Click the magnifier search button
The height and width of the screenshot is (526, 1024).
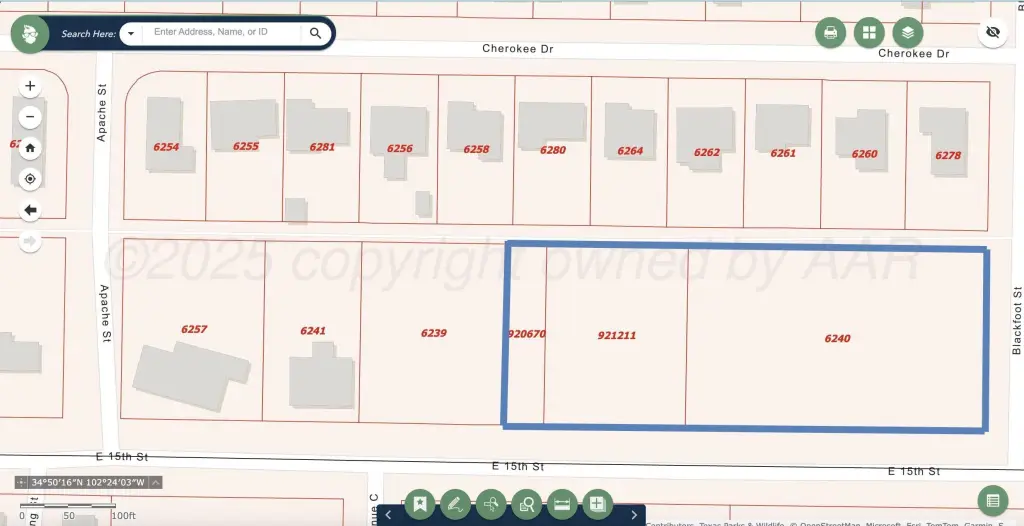tap(316, 33)
